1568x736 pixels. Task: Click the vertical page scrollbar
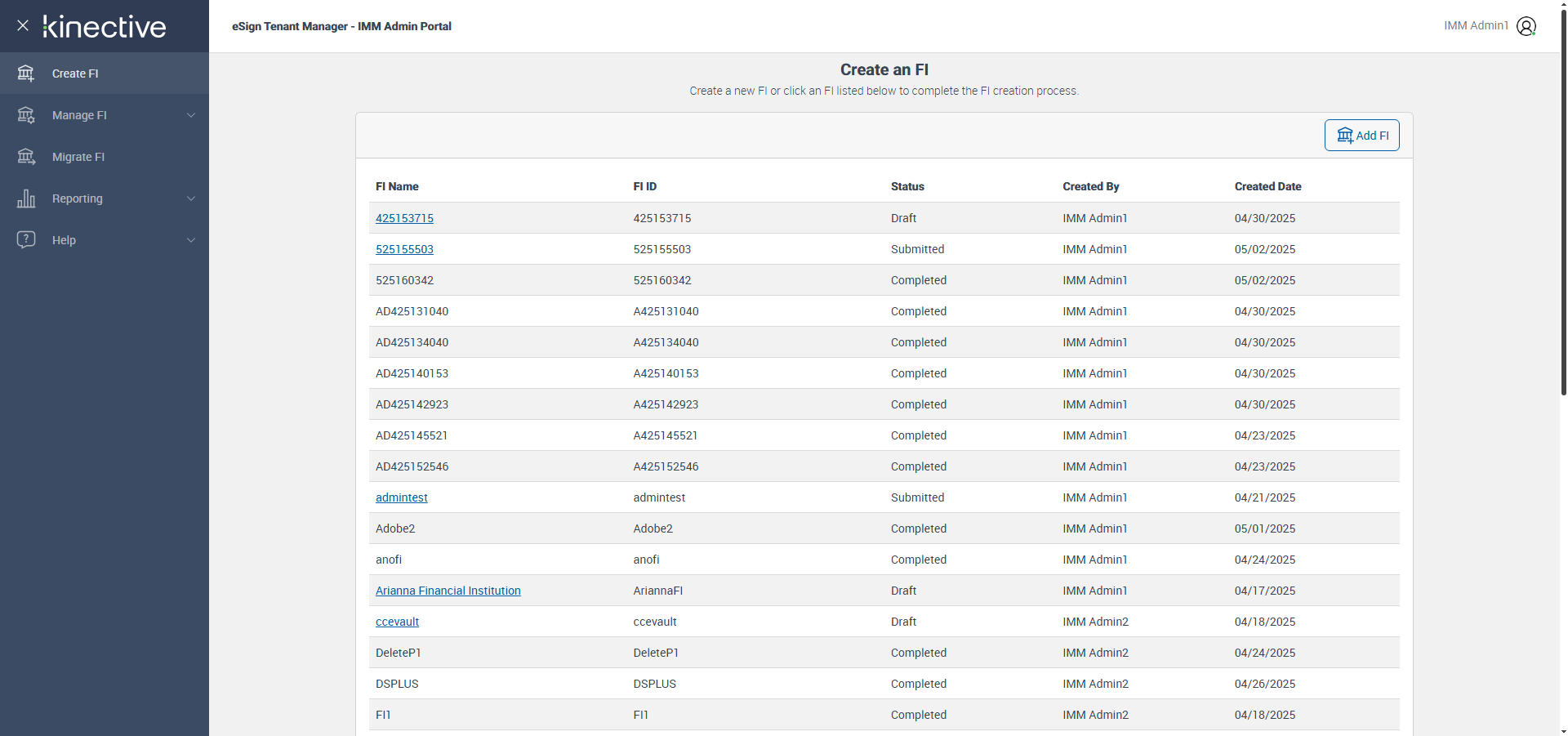[x=1563, y=204]
